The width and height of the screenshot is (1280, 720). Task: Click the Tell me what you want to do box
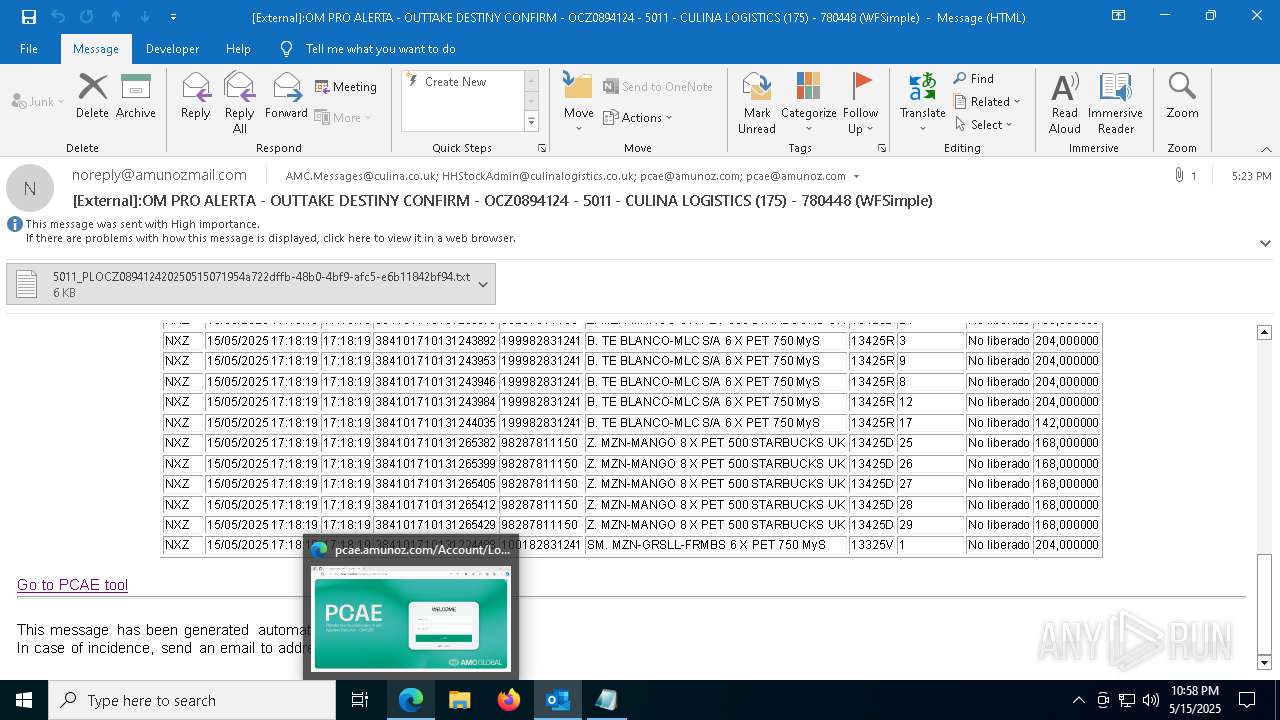[380, 49]
